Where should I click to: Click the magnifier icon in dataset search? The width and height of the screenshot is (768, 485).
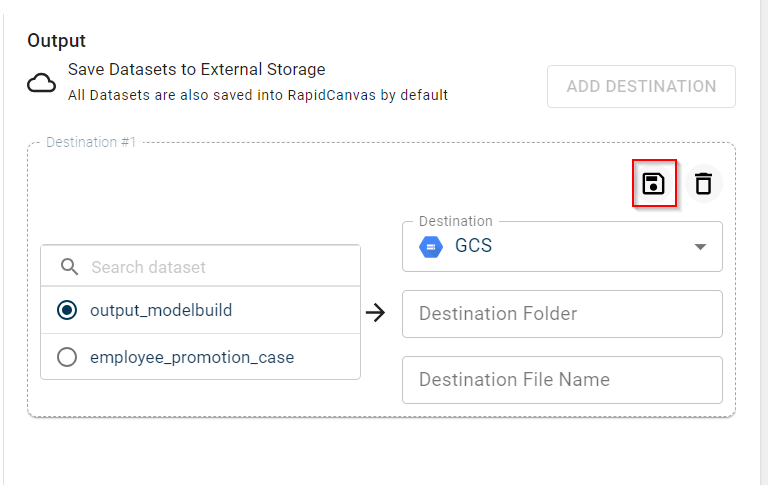tap(69, 267)
